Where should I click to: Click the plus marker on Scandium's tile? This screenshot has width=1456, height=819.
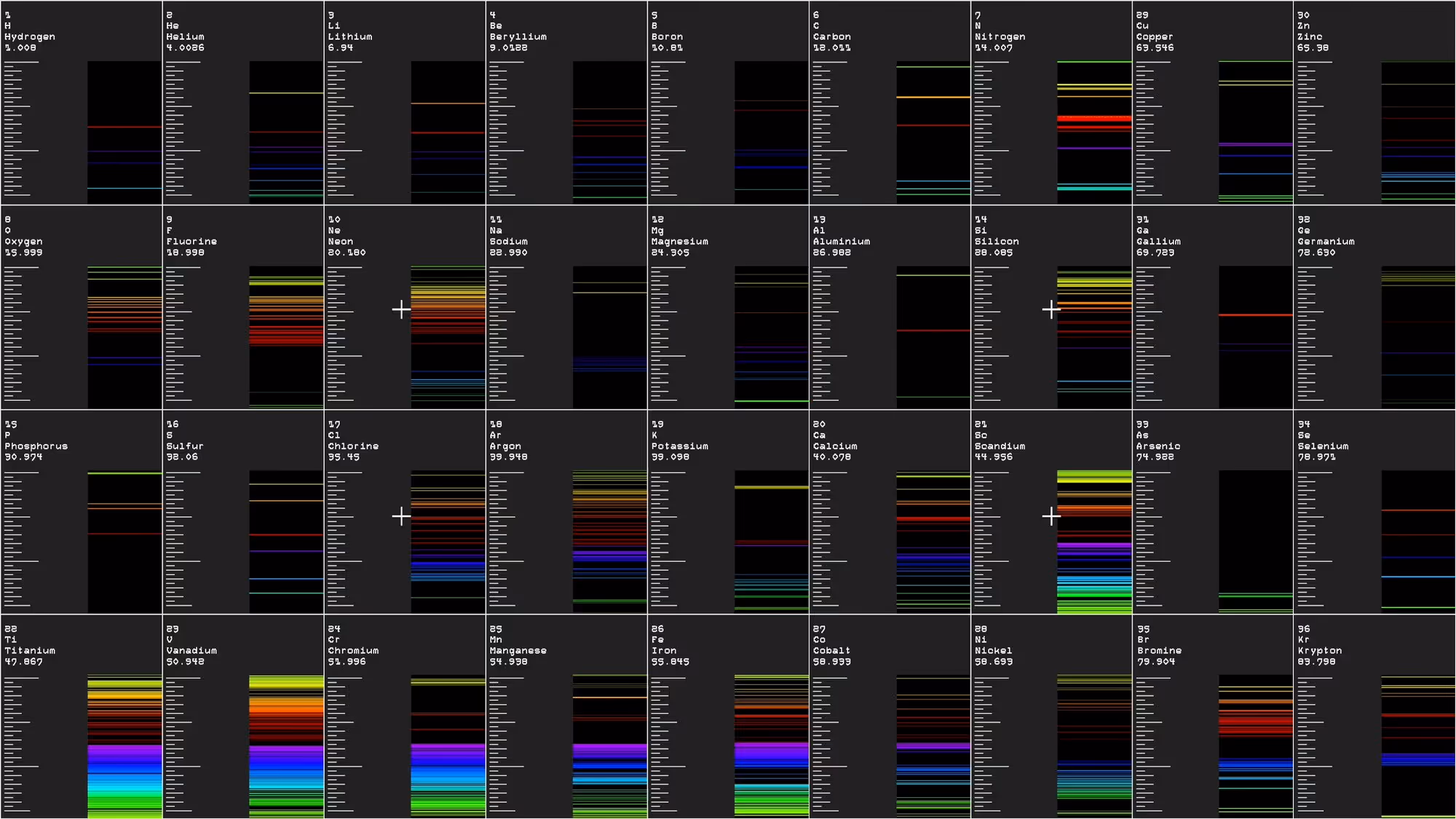coord(1051,516)
